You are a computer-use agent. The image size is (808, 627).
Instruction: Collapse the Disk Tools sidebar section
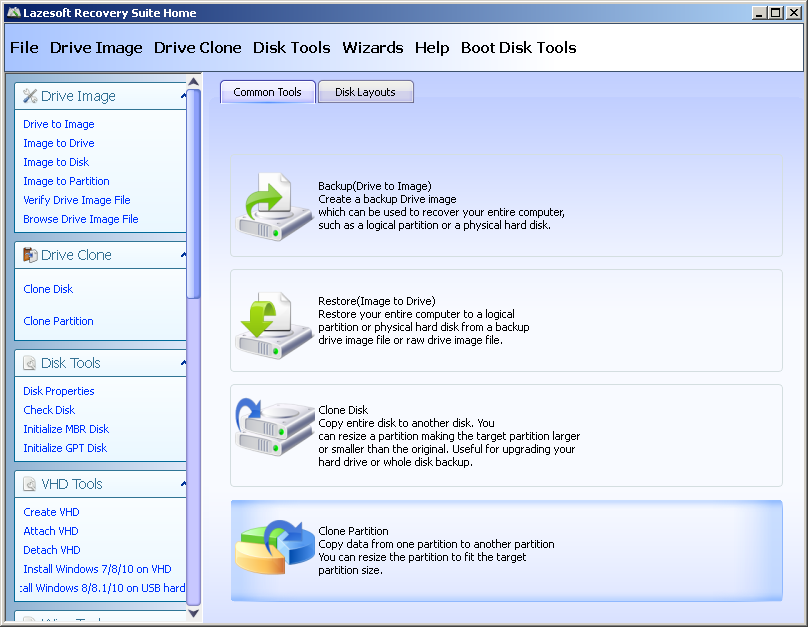click(x=182, y=363)
